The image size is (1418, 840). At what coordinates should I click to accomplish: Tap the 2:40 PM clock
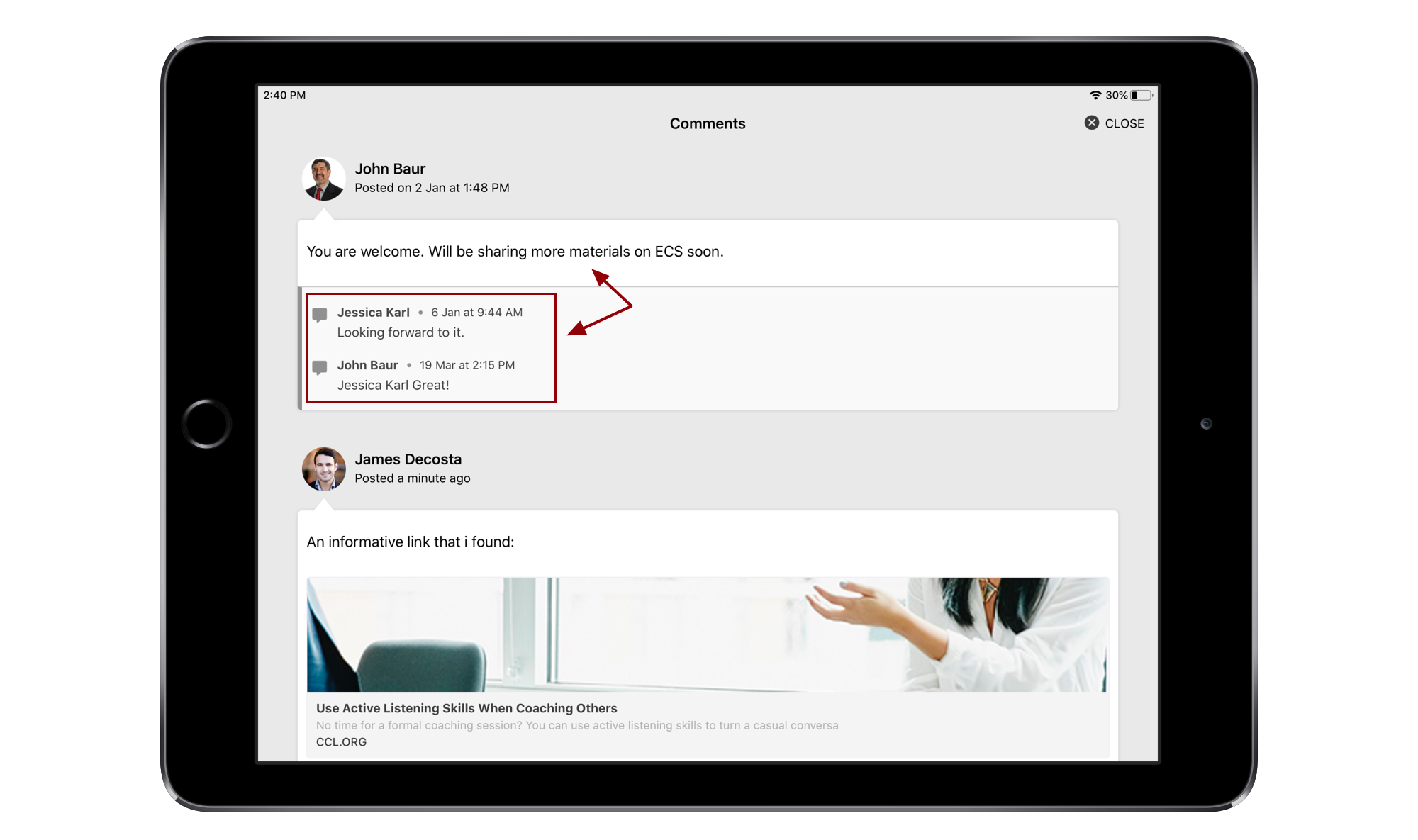pyautogui.click(x=284, y=95)
